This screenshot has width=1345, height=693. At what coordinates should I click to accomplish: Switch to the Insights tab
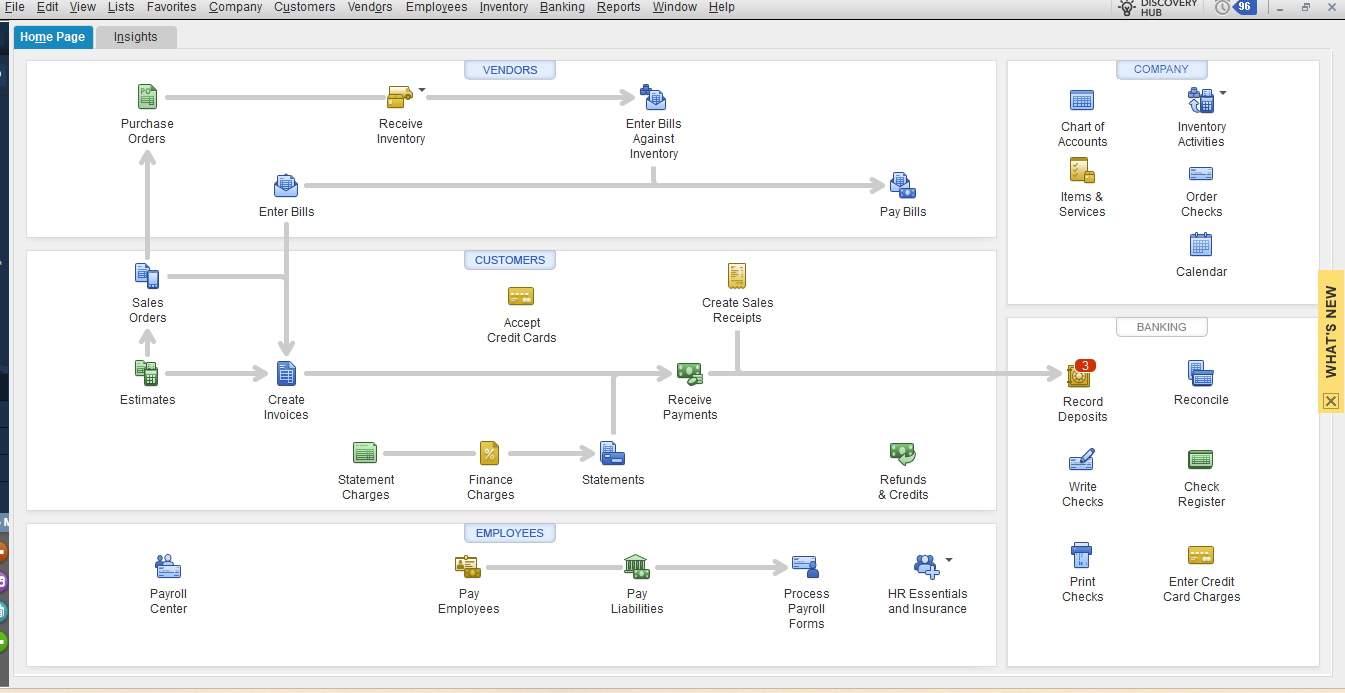click(x=136, y=37)
